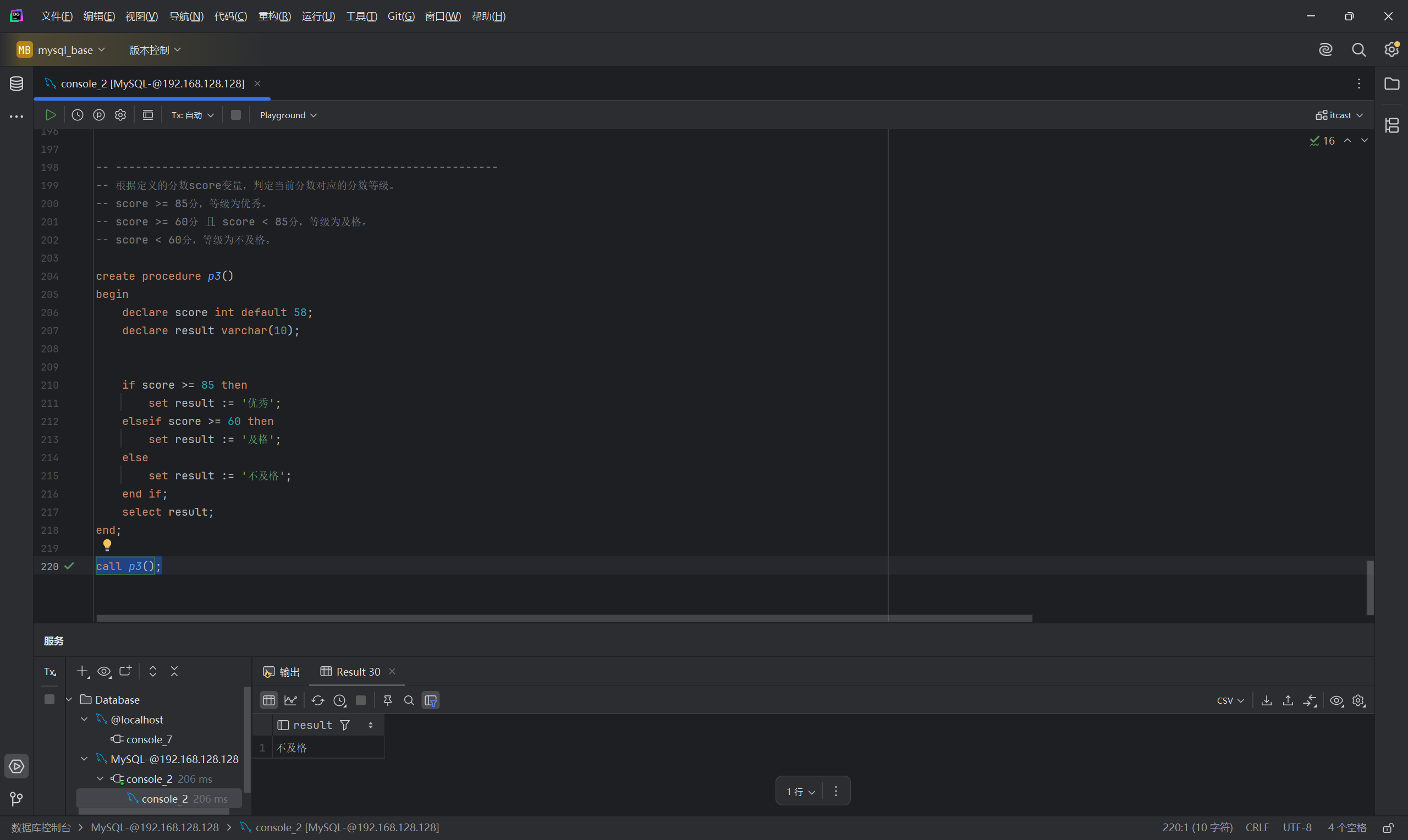The height and width of the screenshot is (840, 1408).
Task: Click the 1 行 page size button
Action: [x=800, y=791]
